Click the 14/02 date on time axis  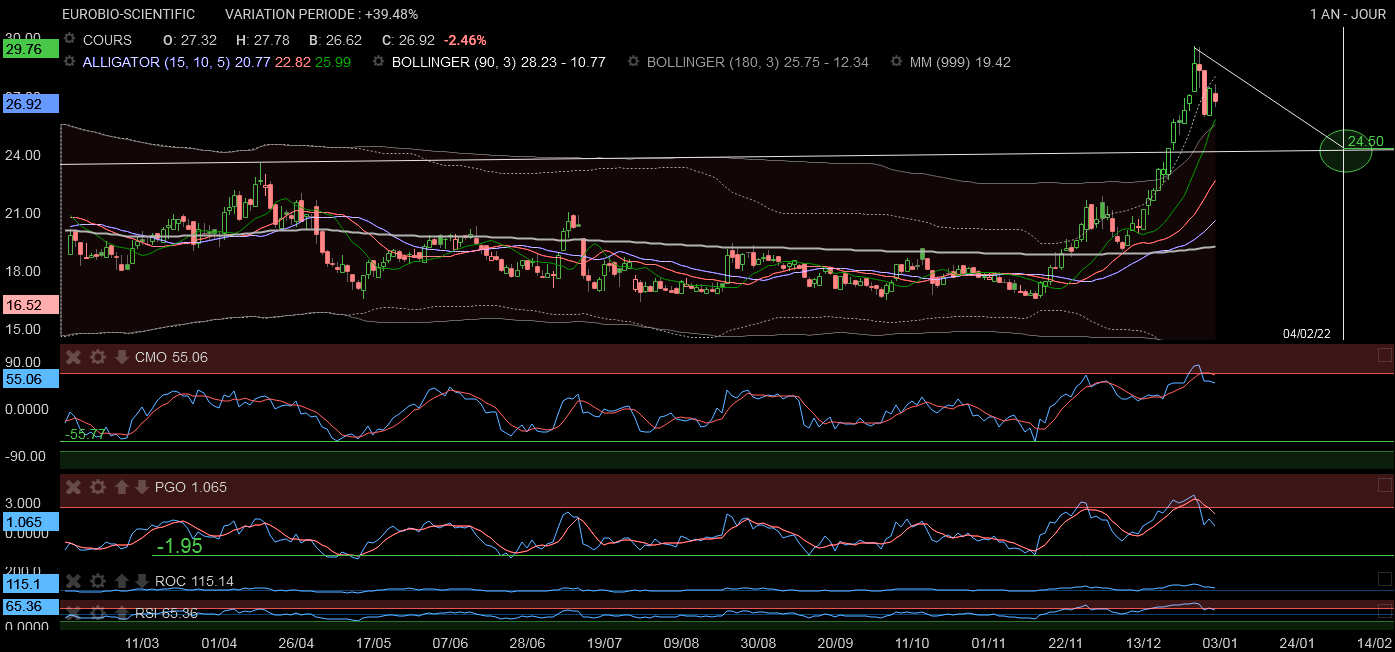[x=1375, y=643]
